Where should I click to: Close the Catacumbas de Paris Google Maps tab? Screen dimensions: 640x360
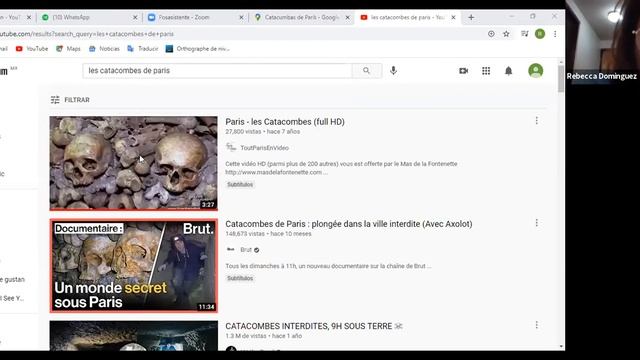tap(347, 17)
